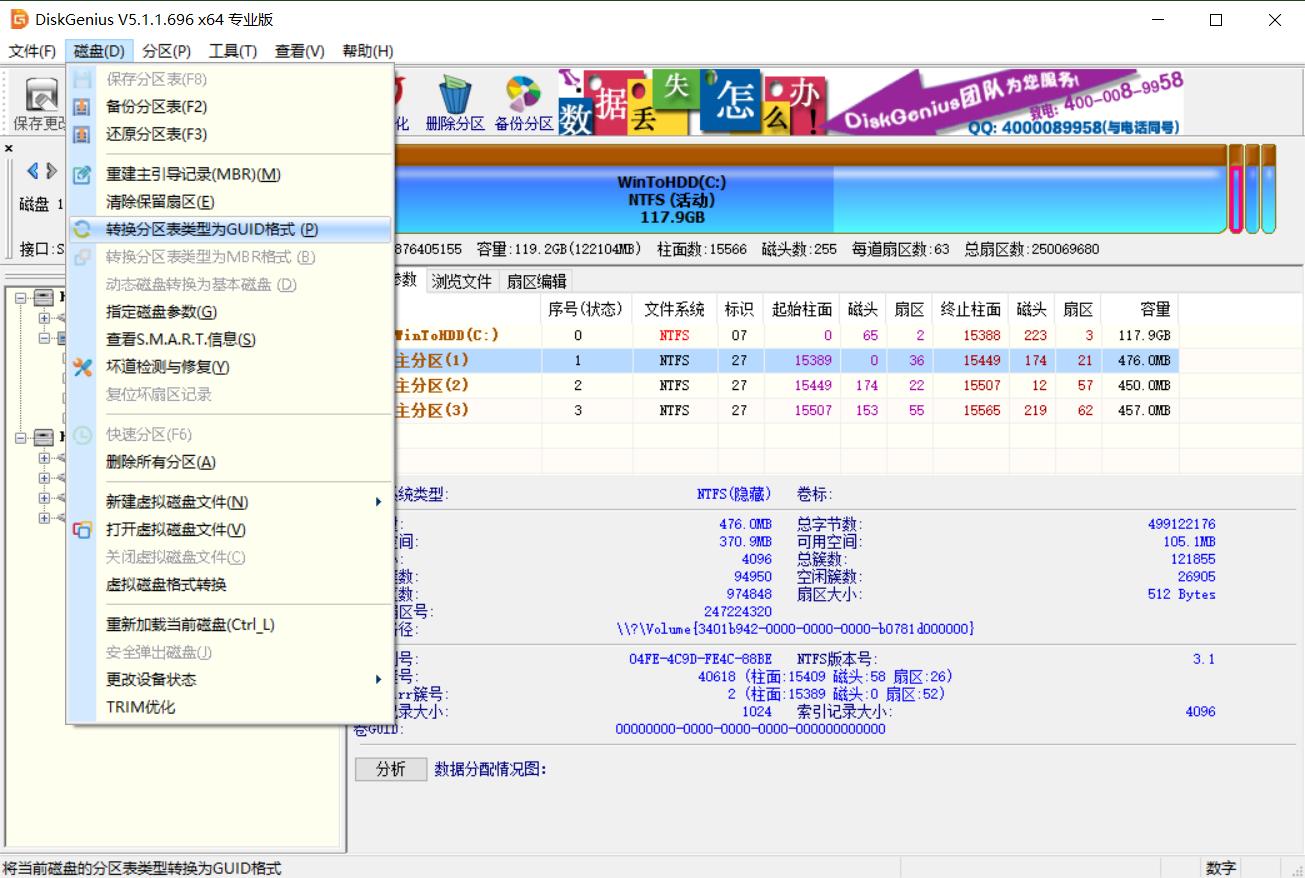Click the lower disk drive icon in tree
Viewport: 1305px width, 878px height.
point(43,437)
